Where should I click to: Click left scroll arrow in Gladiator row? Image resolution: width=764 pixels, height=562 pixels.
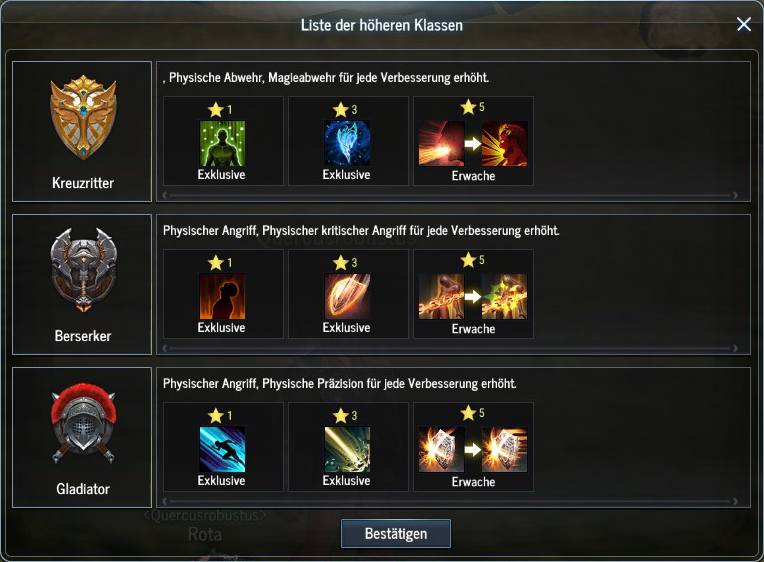click(x=165, y=501)
